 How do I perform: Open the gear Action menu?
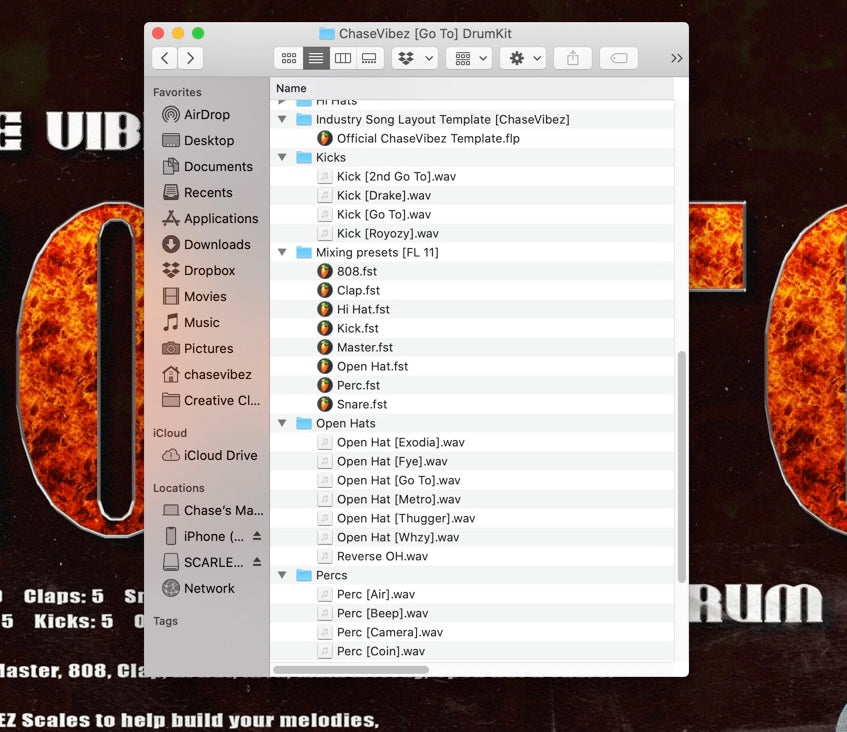[523, 58]
